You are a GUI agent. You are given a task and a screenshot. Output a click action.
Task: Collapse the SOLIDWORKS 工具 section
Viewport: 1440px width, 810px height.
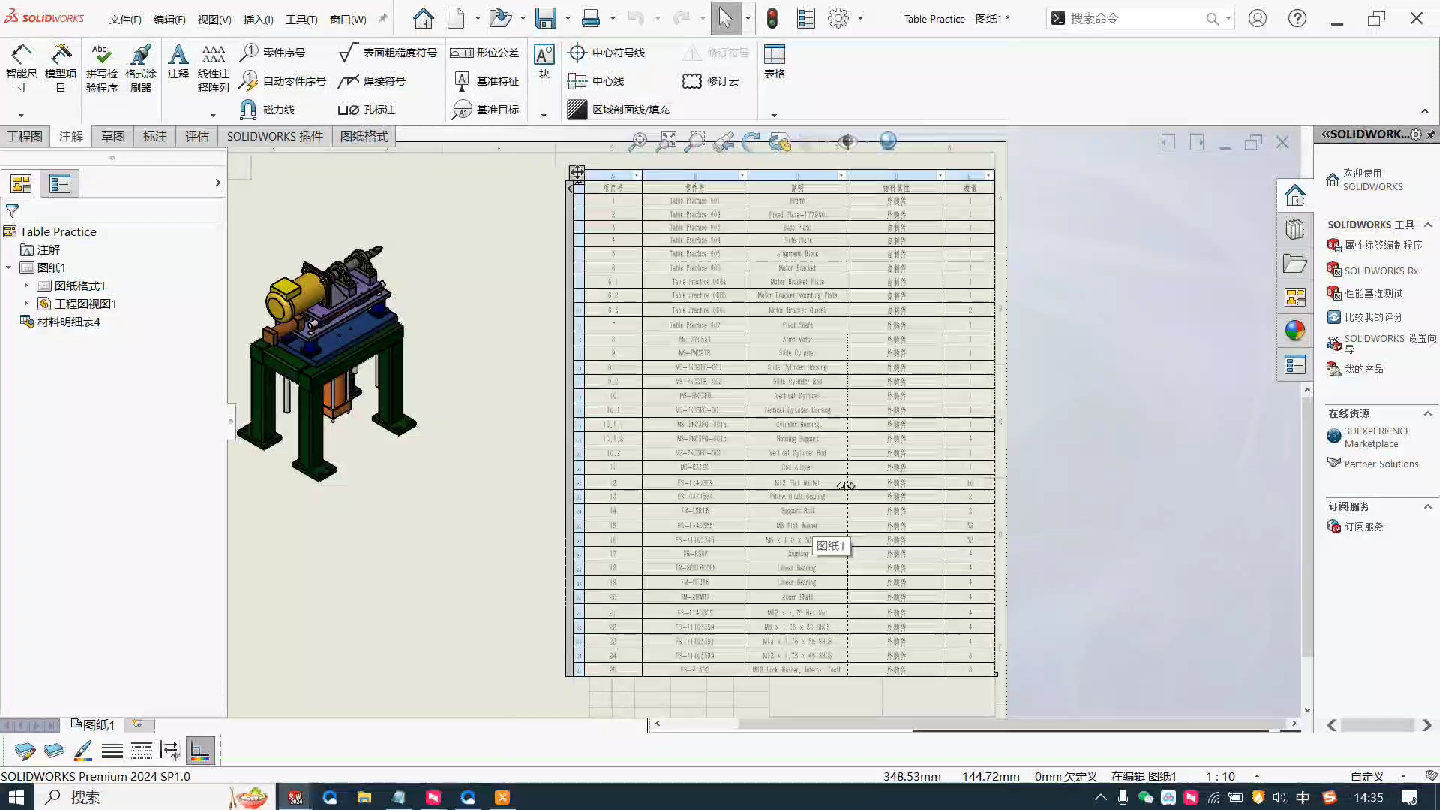[1430, 224]
